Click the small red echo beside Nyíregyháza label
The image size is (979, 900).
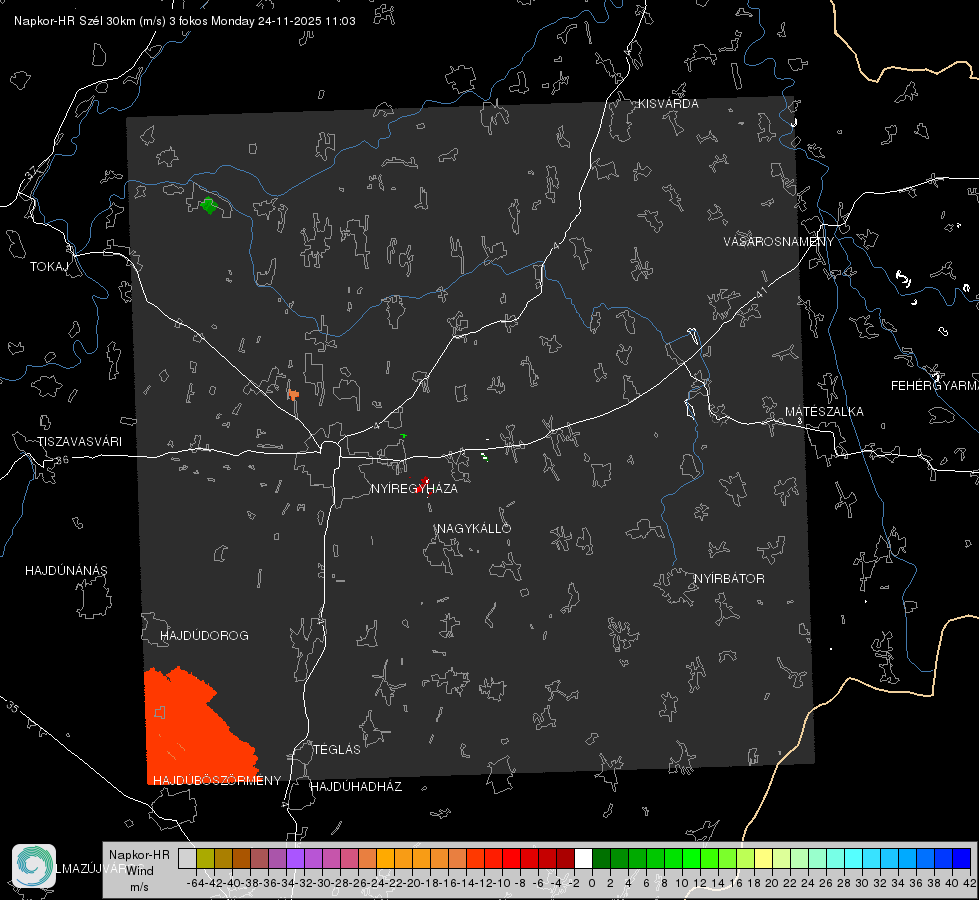coord(424,485)
